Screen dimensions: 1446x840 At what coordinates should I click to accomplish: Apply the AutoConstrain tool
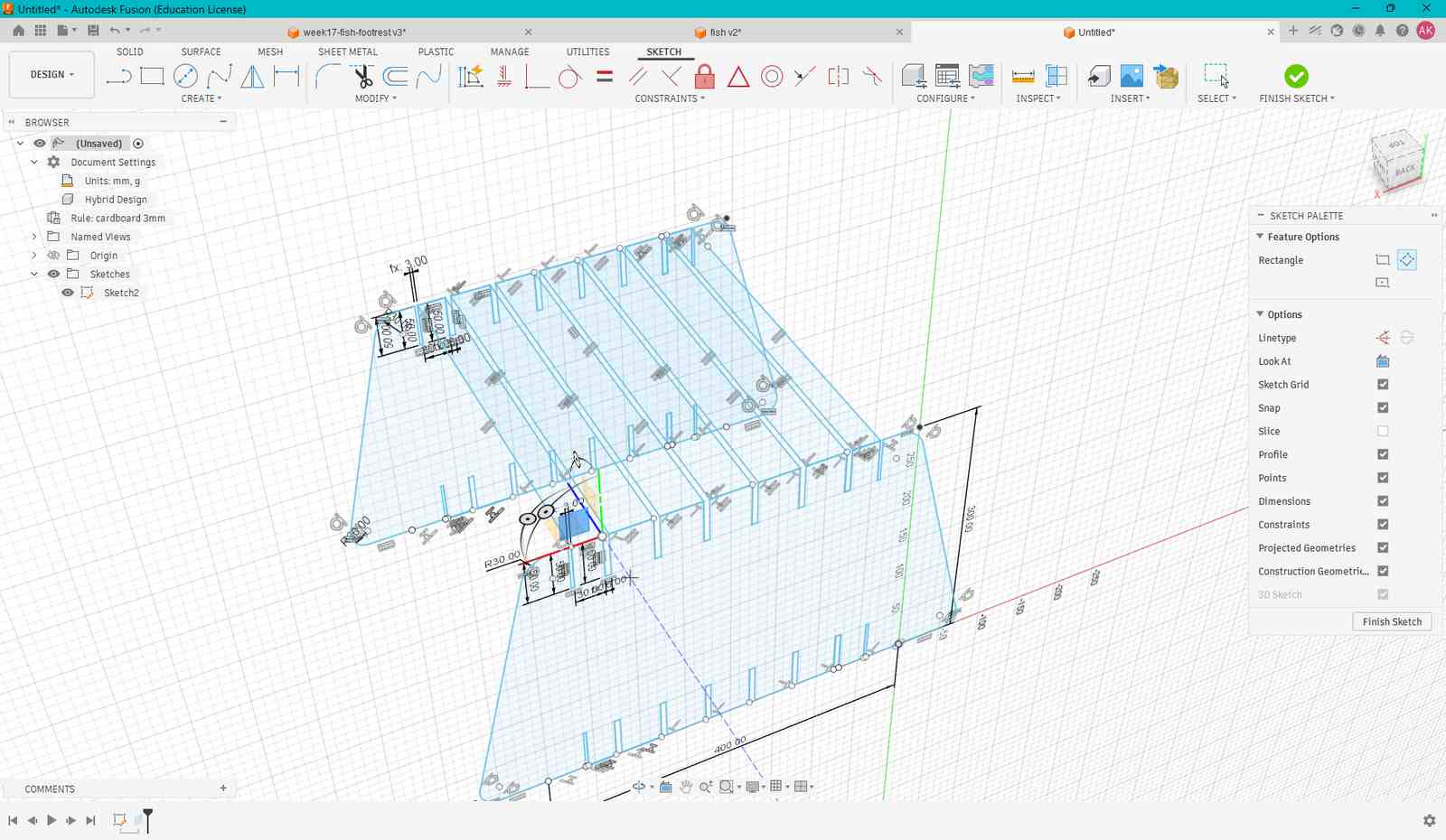pyautogui.click(x=471, y=77)
